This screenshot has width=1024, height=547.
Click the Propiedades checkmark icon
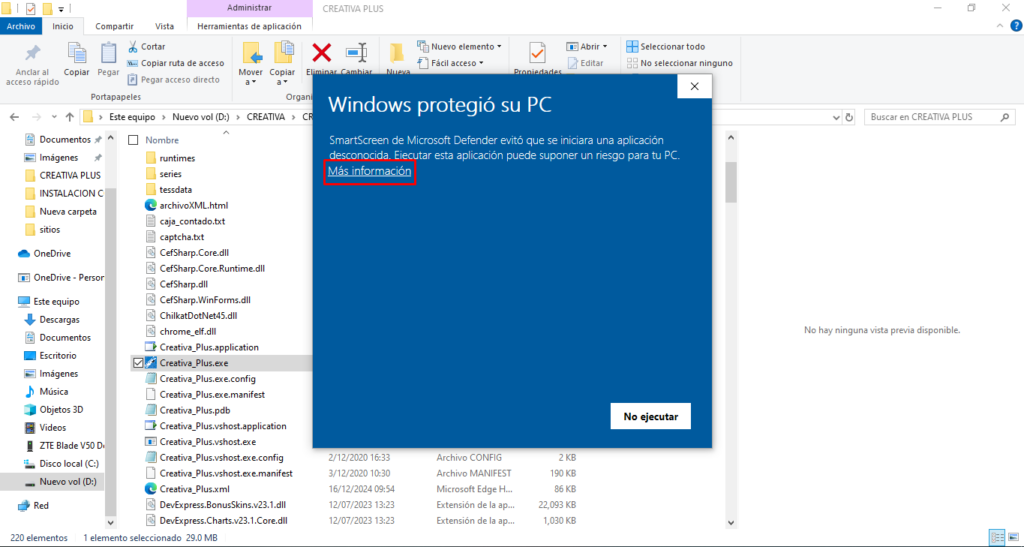tap(537, 52)
